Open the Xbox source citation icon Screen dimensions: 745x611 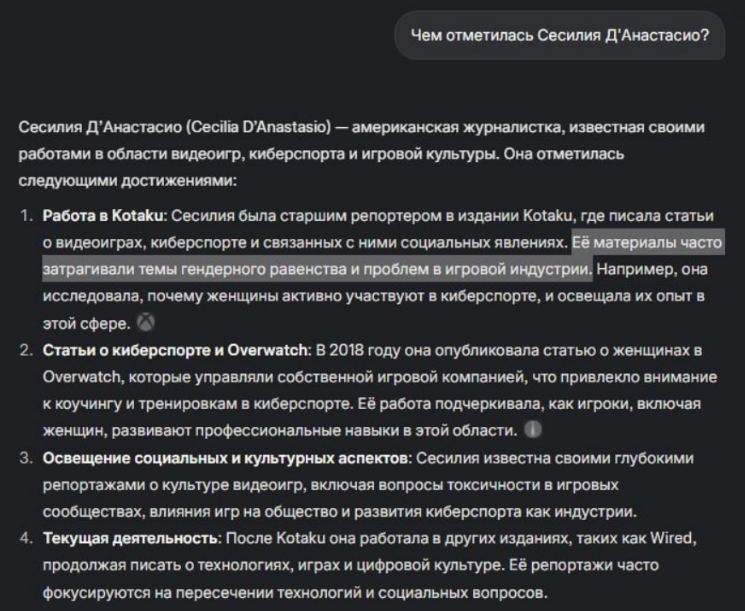(x=146, y=323)
